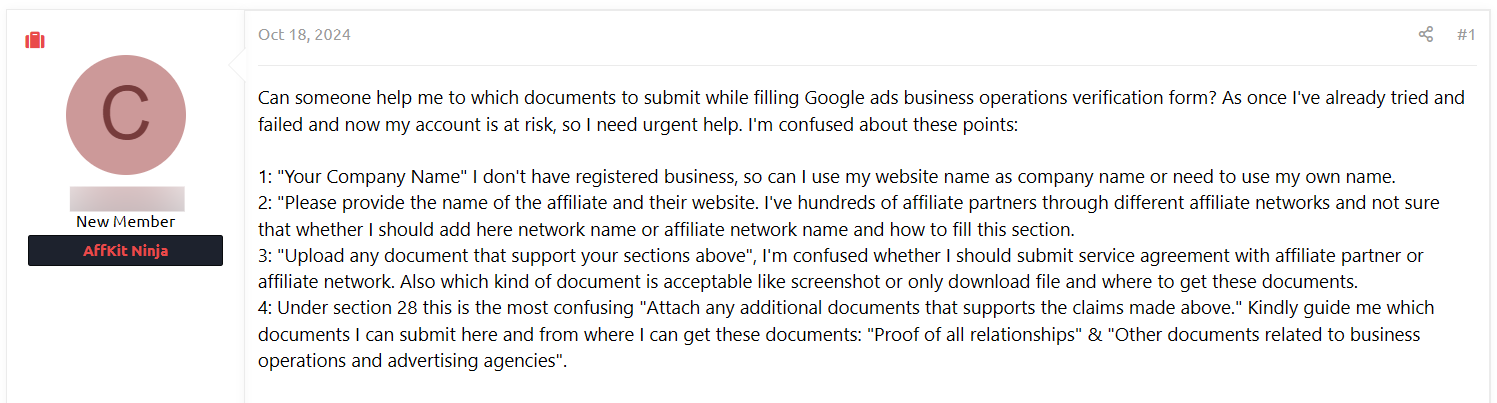1497x403 pixels.
Task: Click the phrase "Under section 28"
Action: [x=341, y=307]
